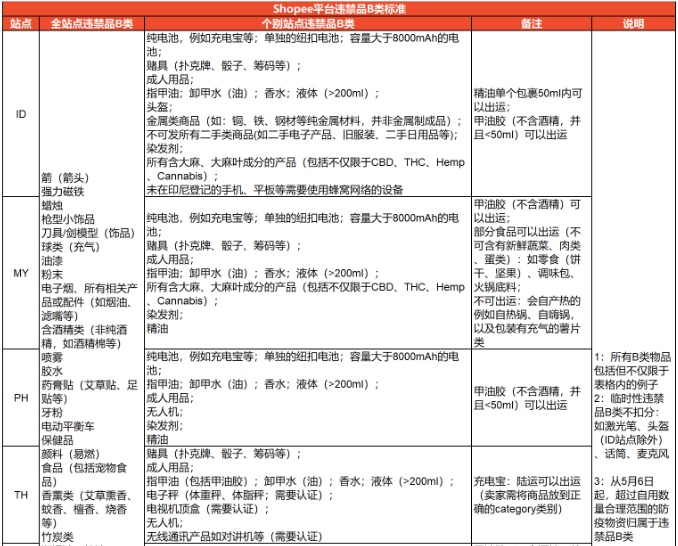This screenshot has width=678, height=546.
Task: Click the ID row '金属类商品' line
Action: [x=304, y=121]
